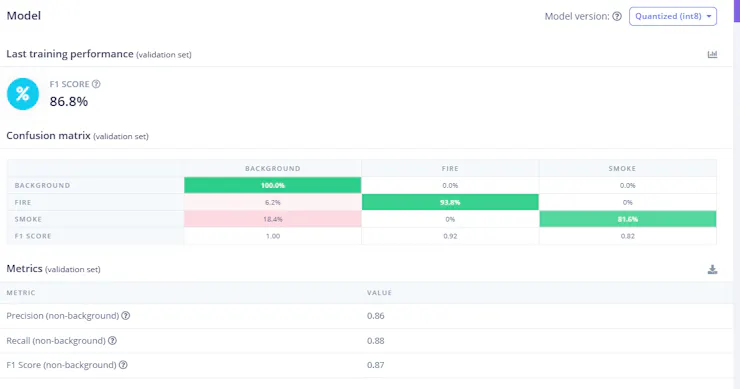
Task: Click the 6.2% fire-as-background cell
Action: click(273, 202)
